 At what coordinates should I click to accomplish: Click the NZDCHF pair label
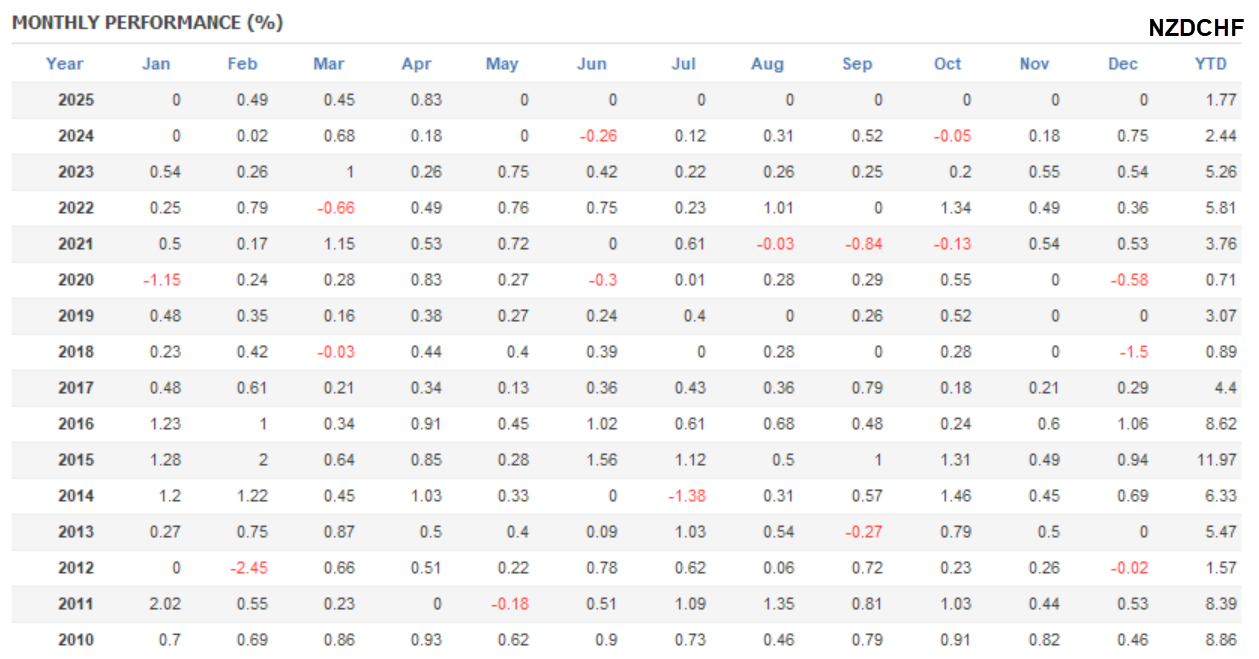click(1196, 28)
